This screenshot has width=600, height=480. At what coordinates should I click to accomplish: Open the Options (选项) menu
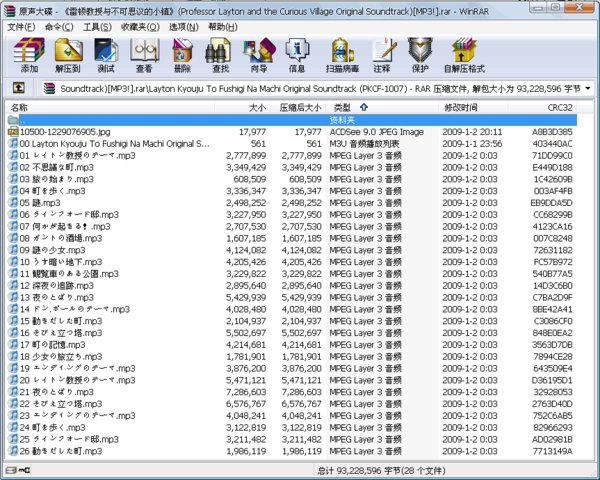coord(184,27)
